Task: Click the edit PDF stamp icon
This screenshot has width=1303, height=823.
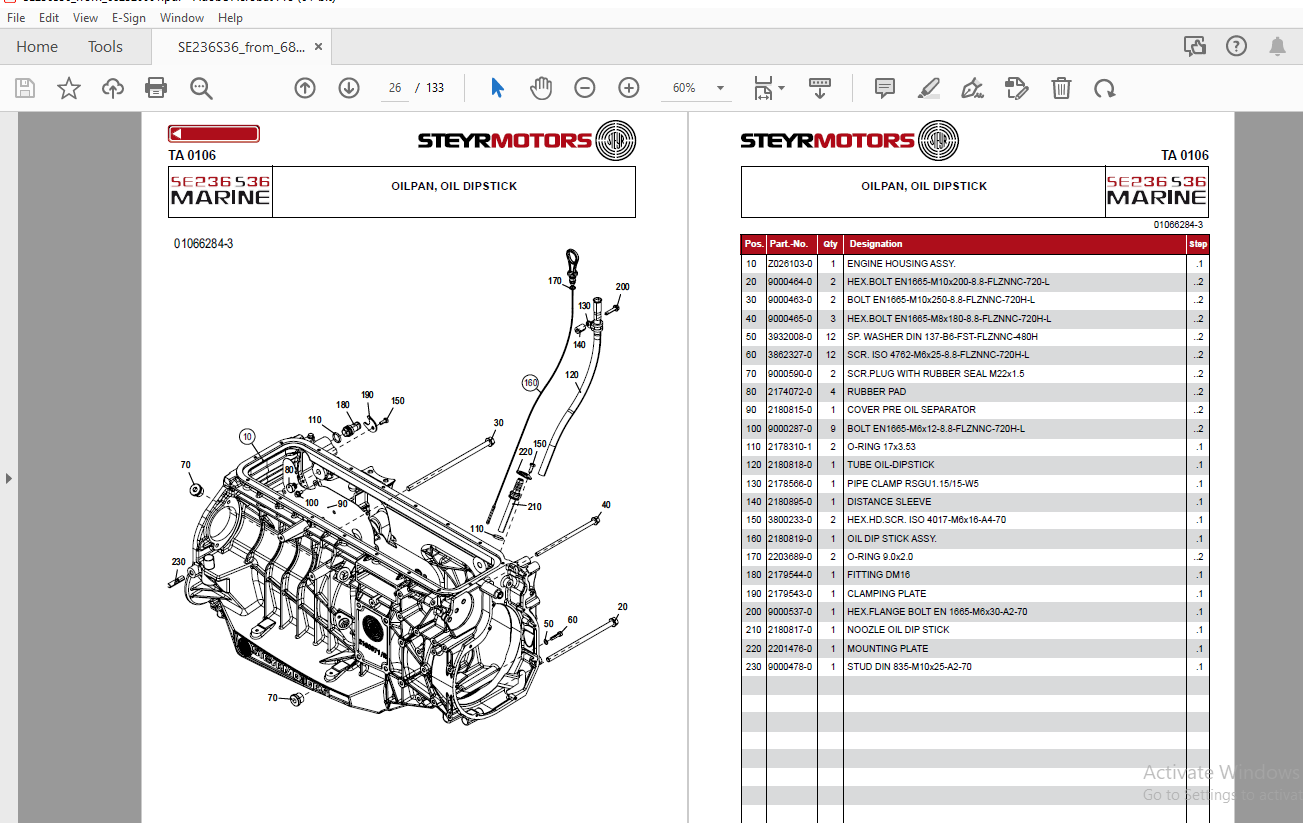Action: 1017,88
